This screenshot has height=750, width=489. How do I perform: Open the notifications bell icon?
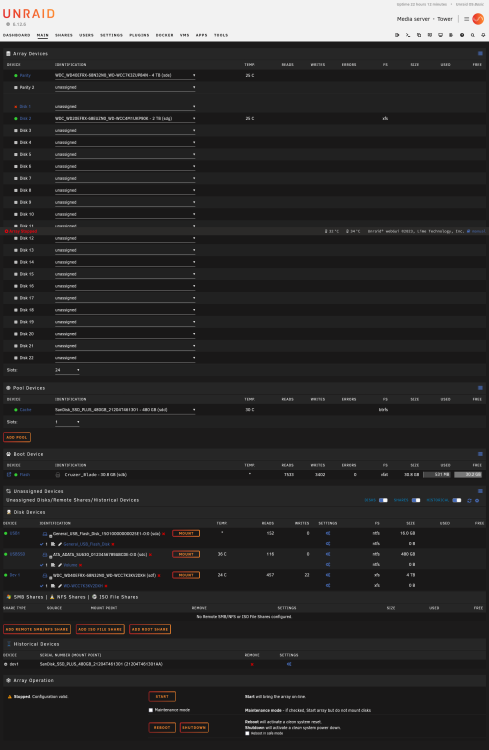(x=483, y=35)
